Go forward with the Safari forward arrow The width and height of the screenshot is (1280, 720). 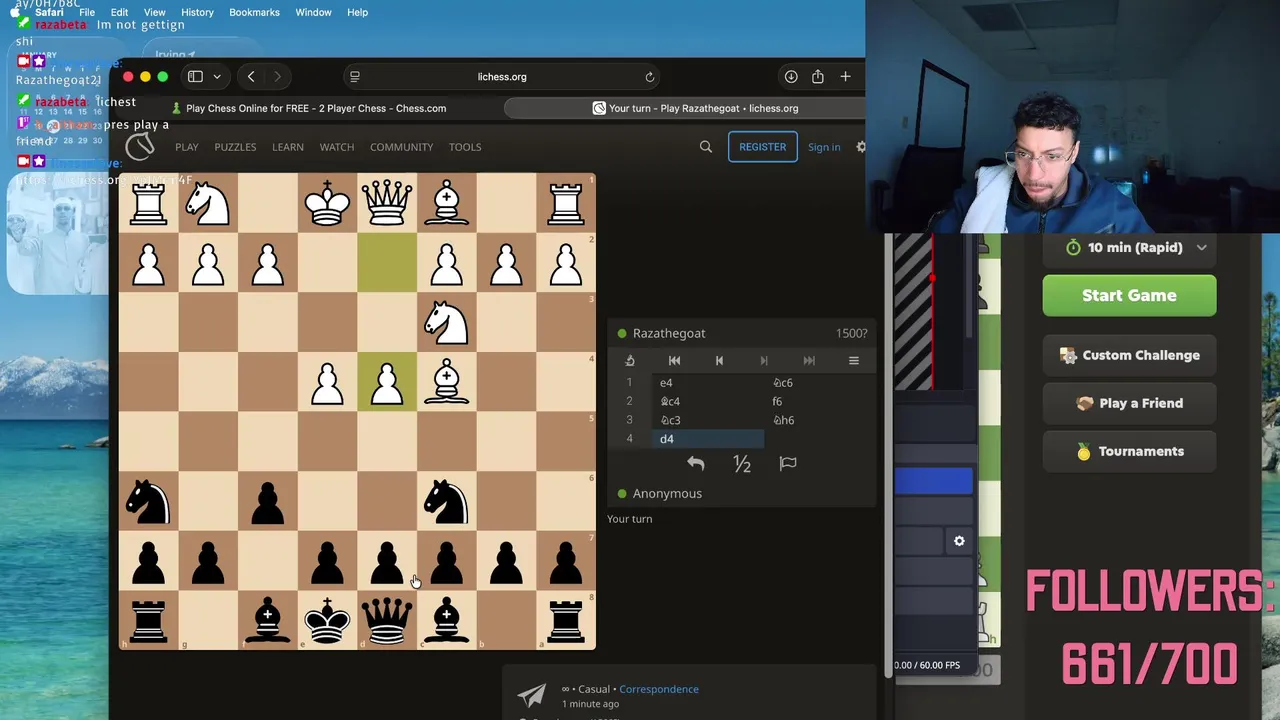pyautogui.click(x=277, y=77)
